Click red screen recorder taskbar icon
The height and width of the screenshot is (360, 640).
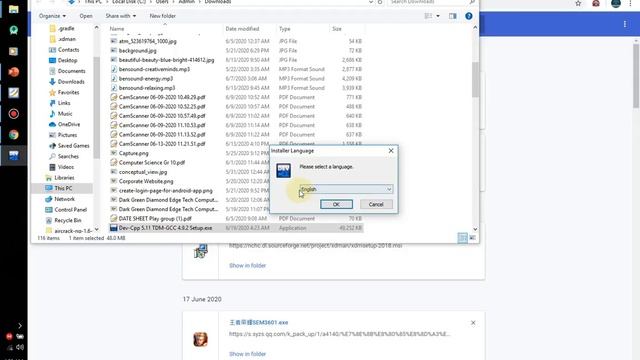pyautogui.click(x=13, y=114)
